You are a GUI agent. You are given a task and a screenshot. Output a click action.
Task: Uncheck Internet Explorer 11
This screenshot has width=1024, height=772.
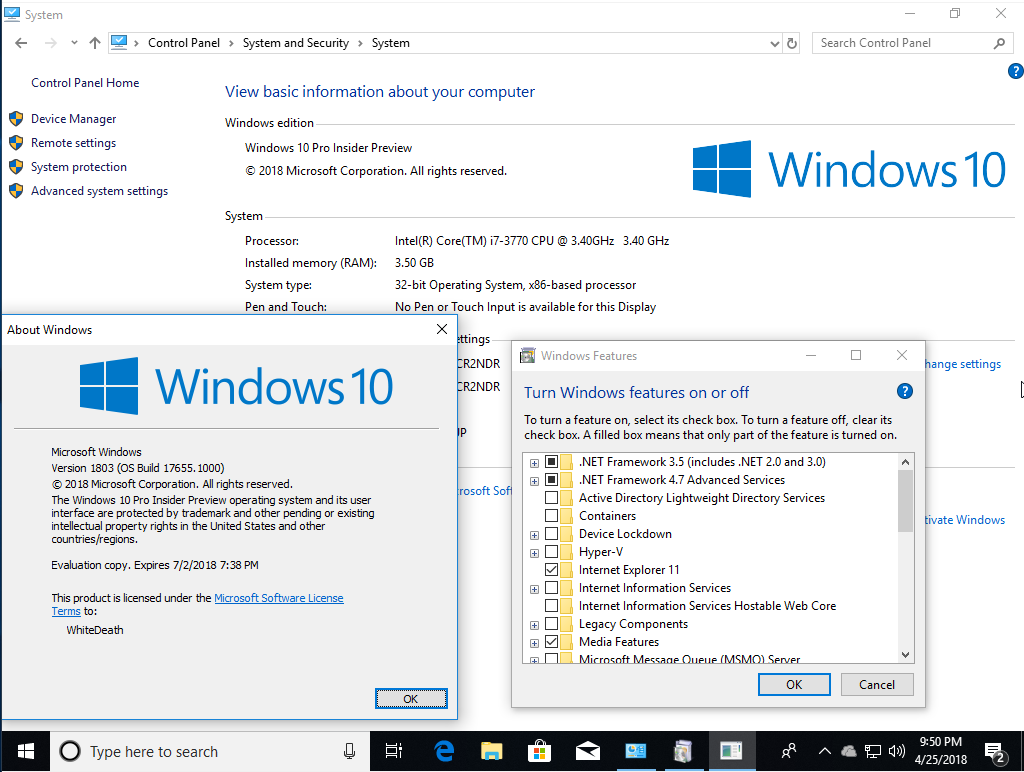pyautogui.click(x=551, y=570)
